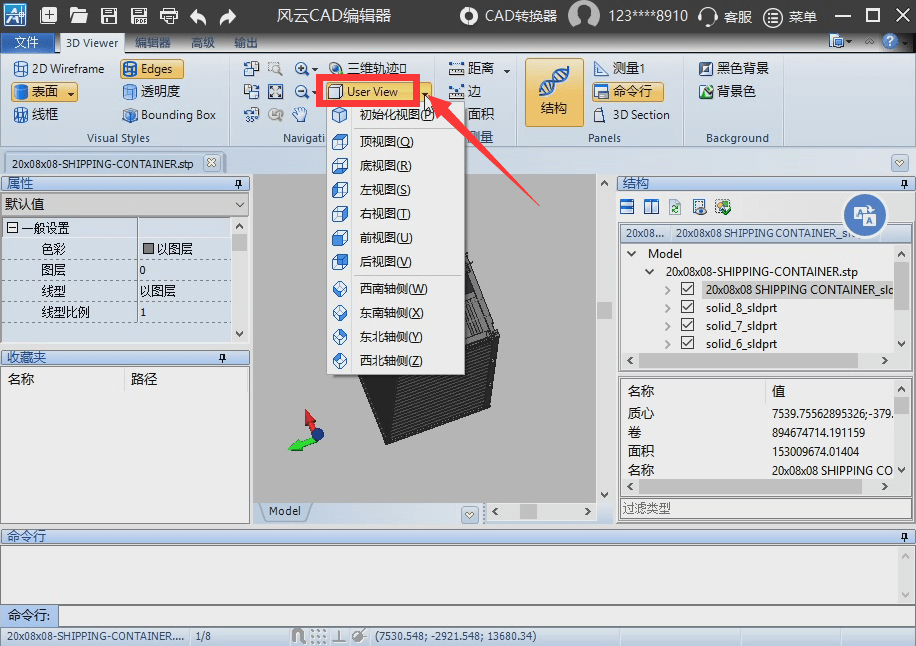Choose 前视图(U) front view
Screen dimensions: 916x646
(396, 238)
